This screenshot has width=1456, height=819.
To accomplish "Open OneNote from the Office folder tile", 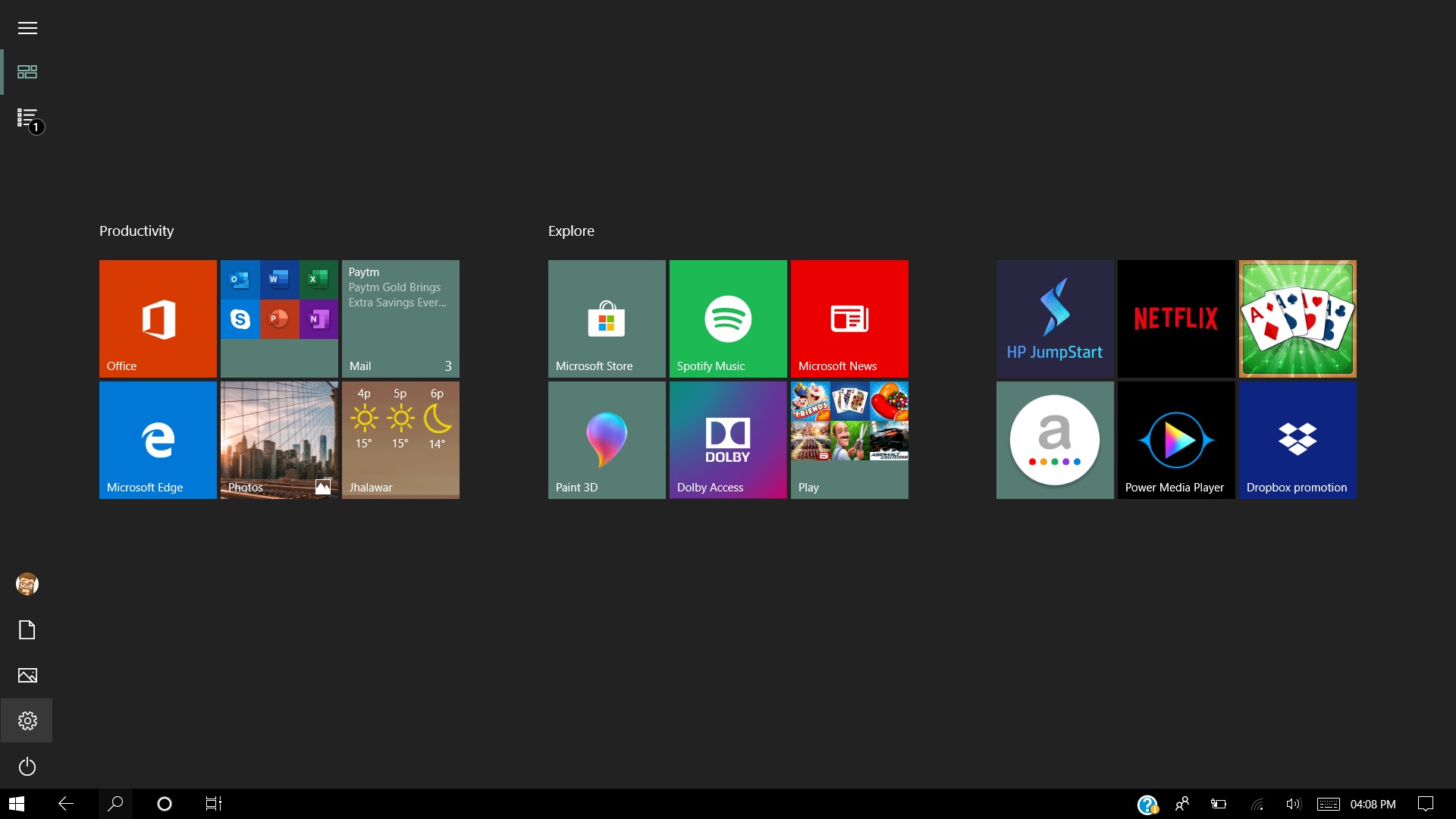I will (318, 318).
